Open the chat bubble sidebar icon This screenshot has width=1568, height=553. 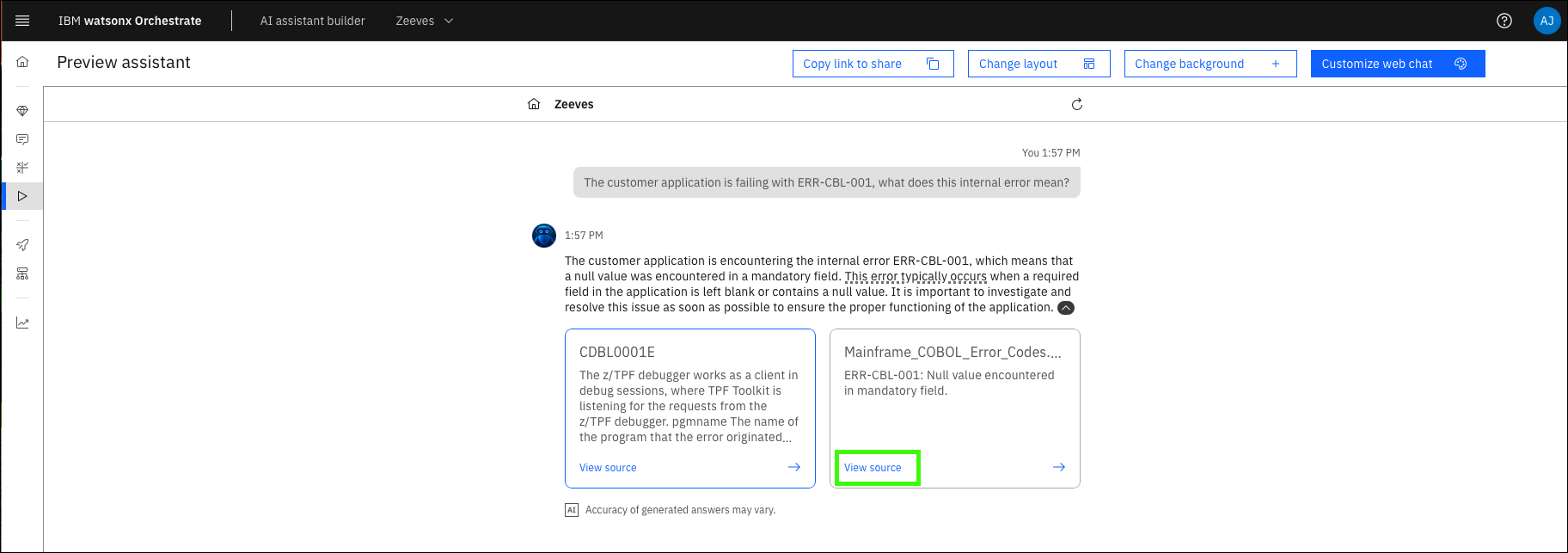22,139
